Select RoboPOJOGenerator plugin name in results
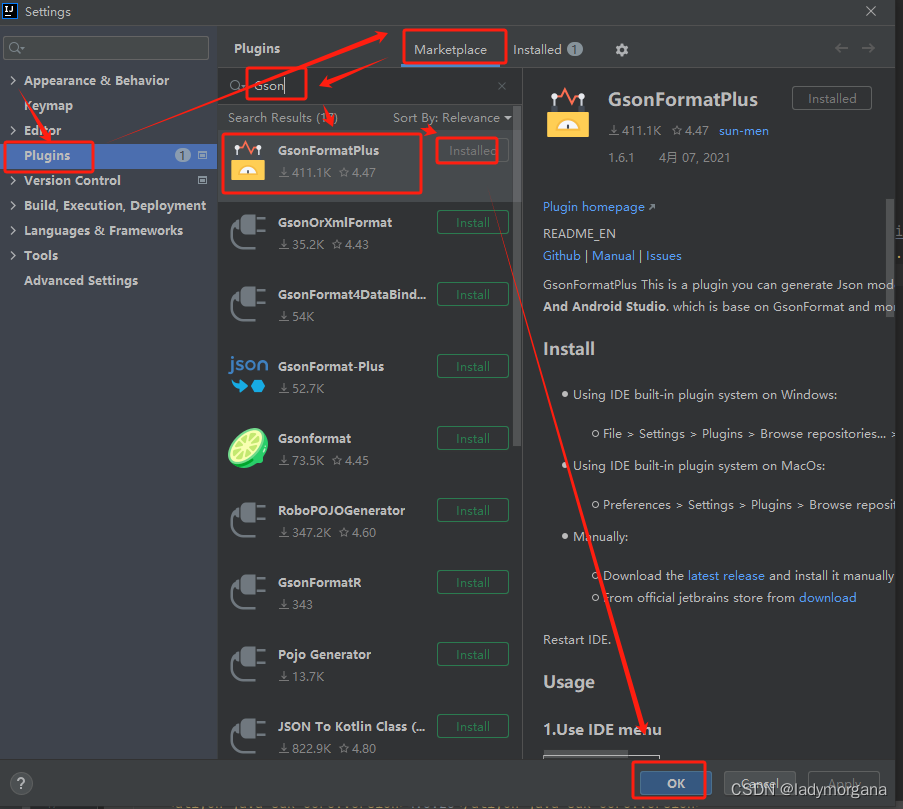The width and height of the screenshot is (903, 809). (341, 510)
